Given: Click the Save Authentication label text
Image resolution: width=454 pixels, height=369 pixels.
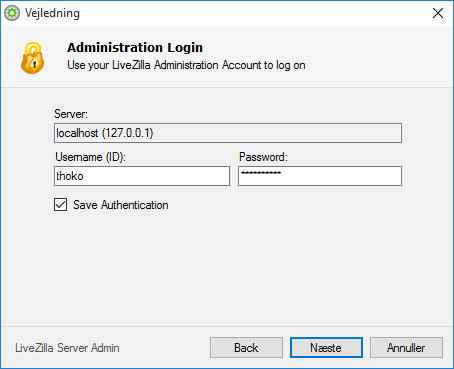Looking at the screenshot, I should 121,205.
